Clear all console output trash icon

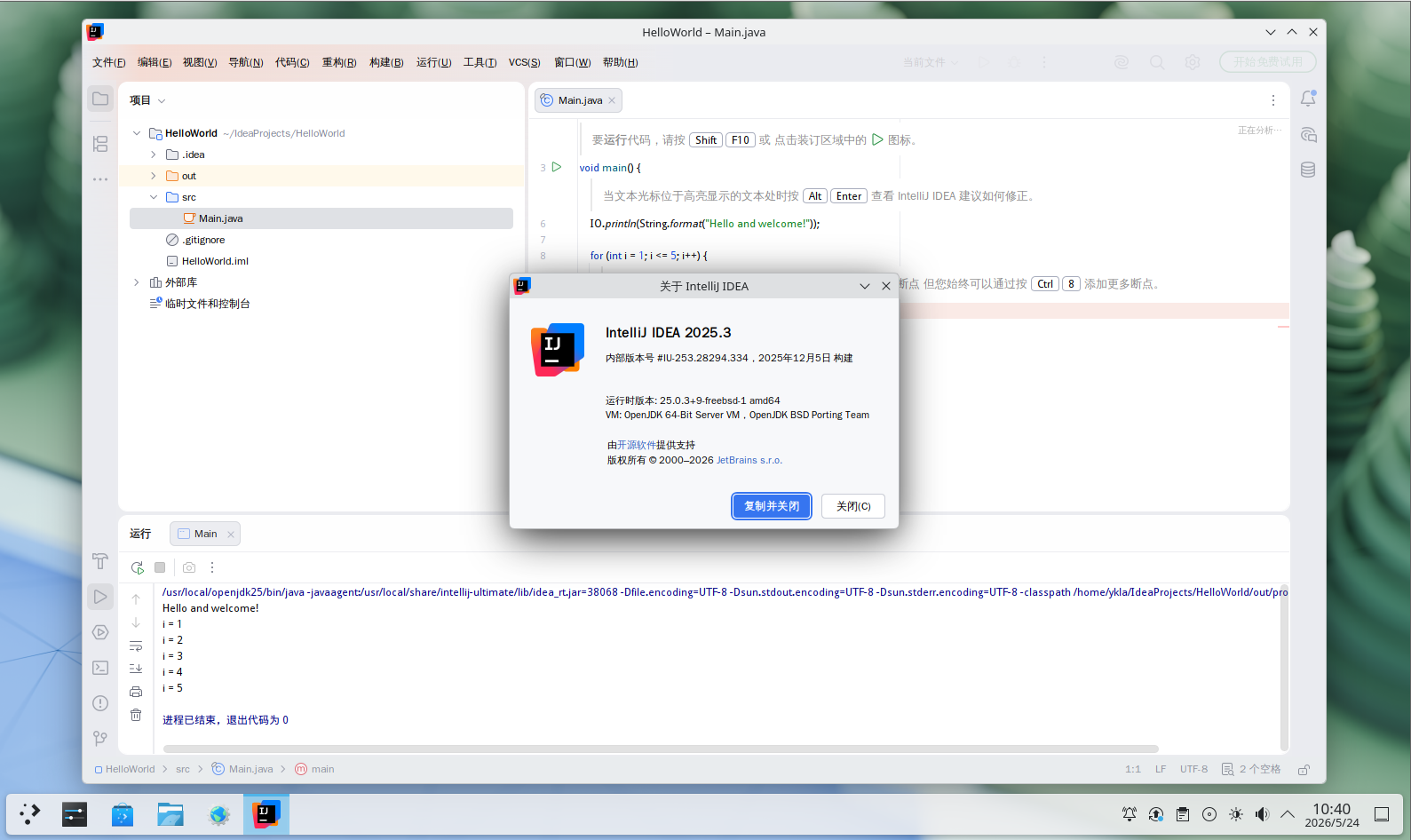pos(136,715)
